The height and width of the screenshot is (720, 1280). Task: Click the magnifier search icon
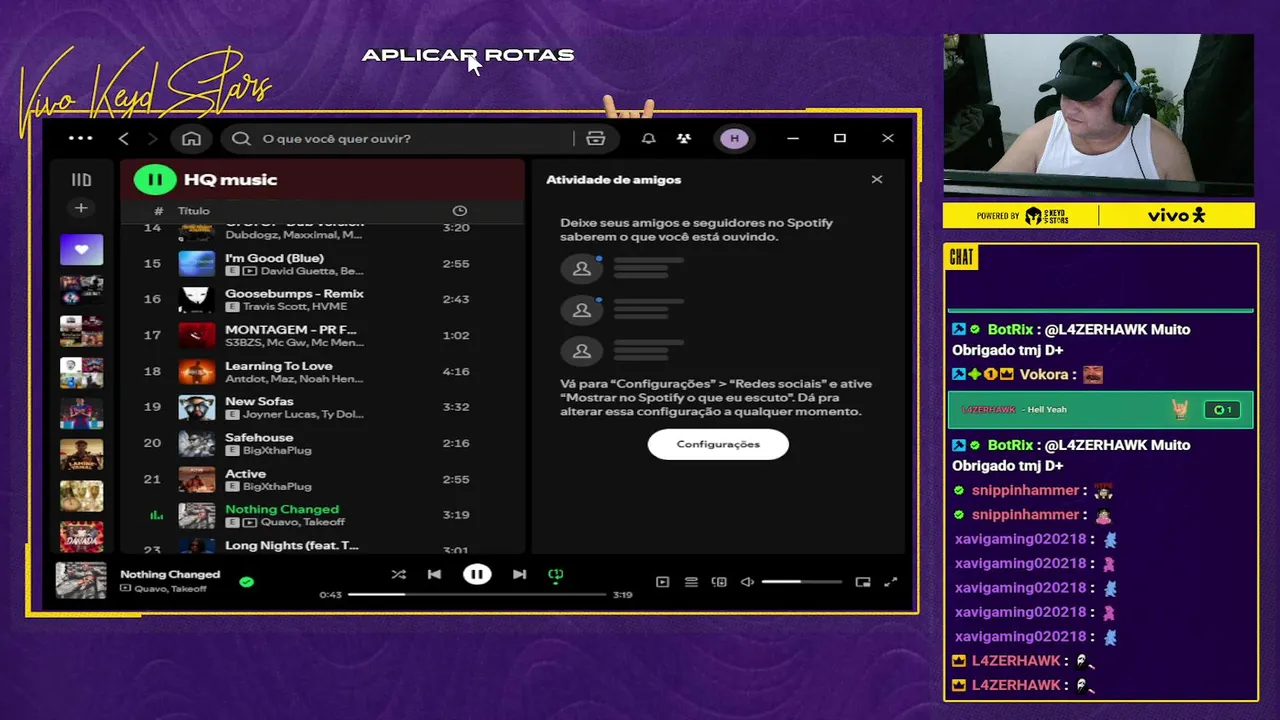241,138
